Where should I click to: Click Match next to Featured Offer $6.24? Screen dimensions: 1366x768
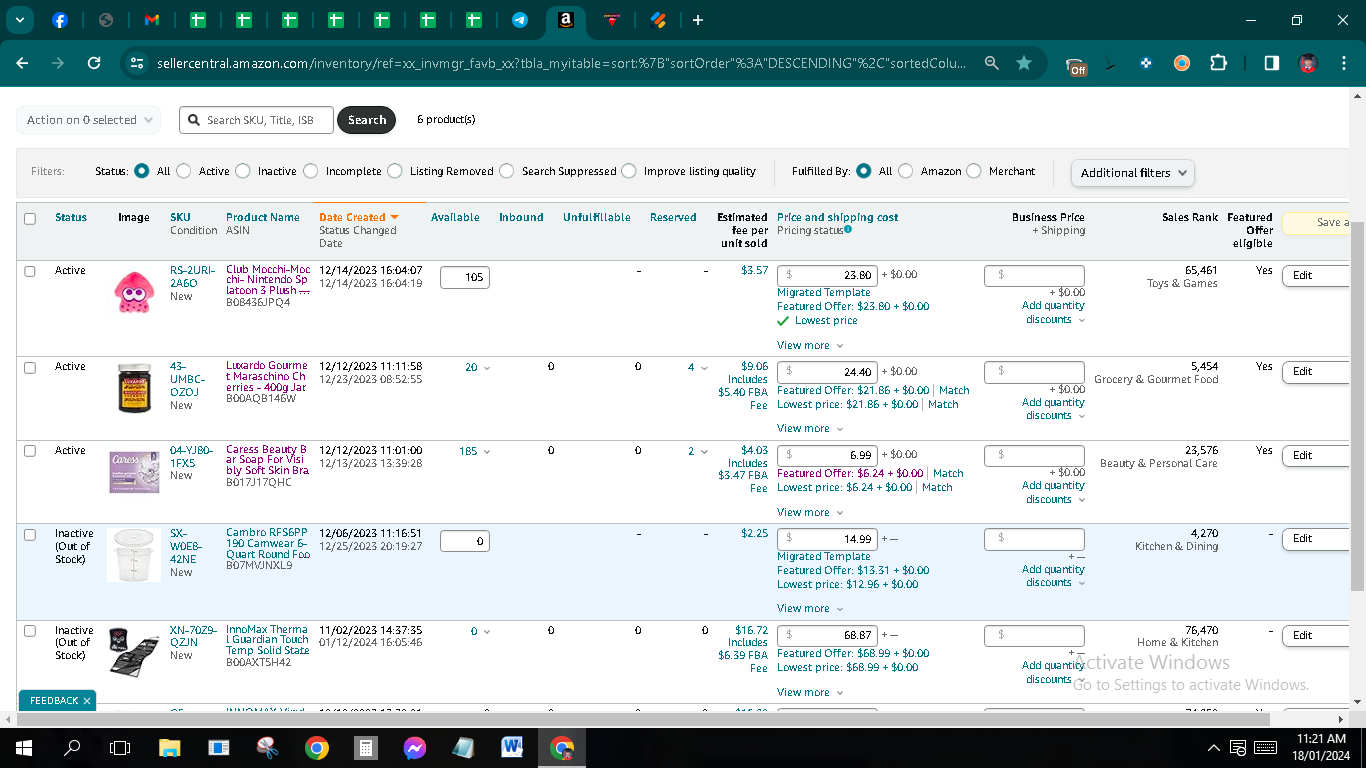click(948, 474)
